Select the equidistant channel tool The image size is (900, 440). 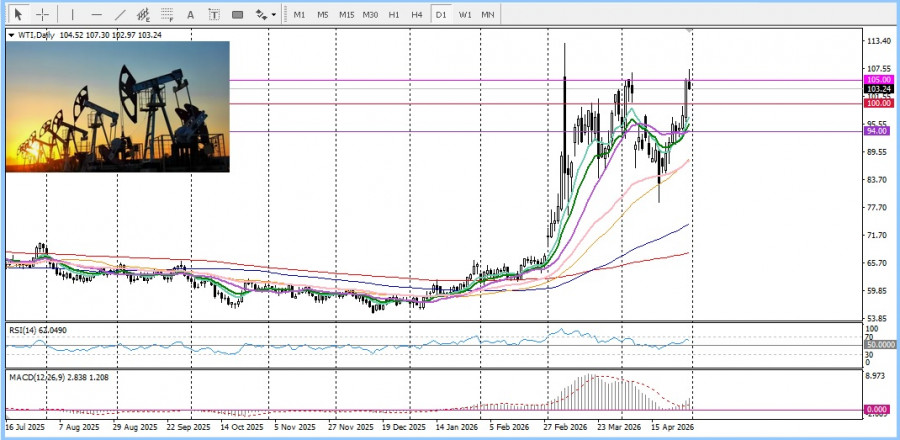point(144,15)
